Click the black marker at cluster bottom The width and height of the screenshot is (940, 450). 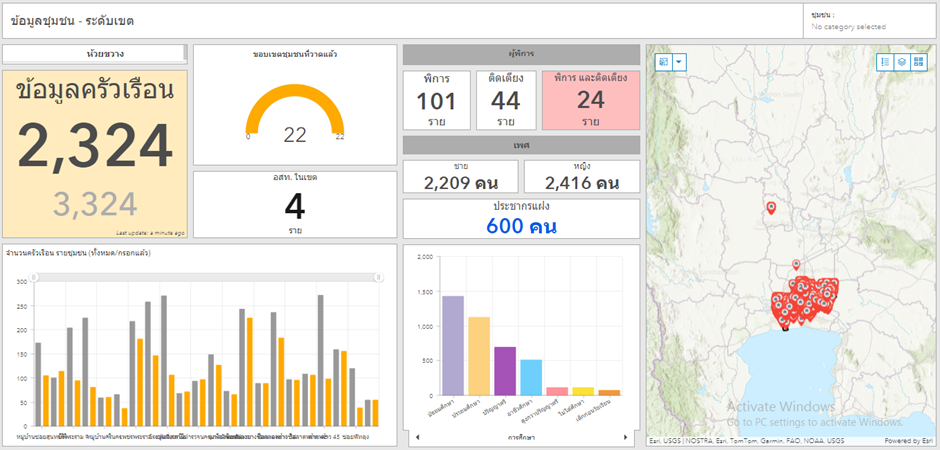coord(785,326)
